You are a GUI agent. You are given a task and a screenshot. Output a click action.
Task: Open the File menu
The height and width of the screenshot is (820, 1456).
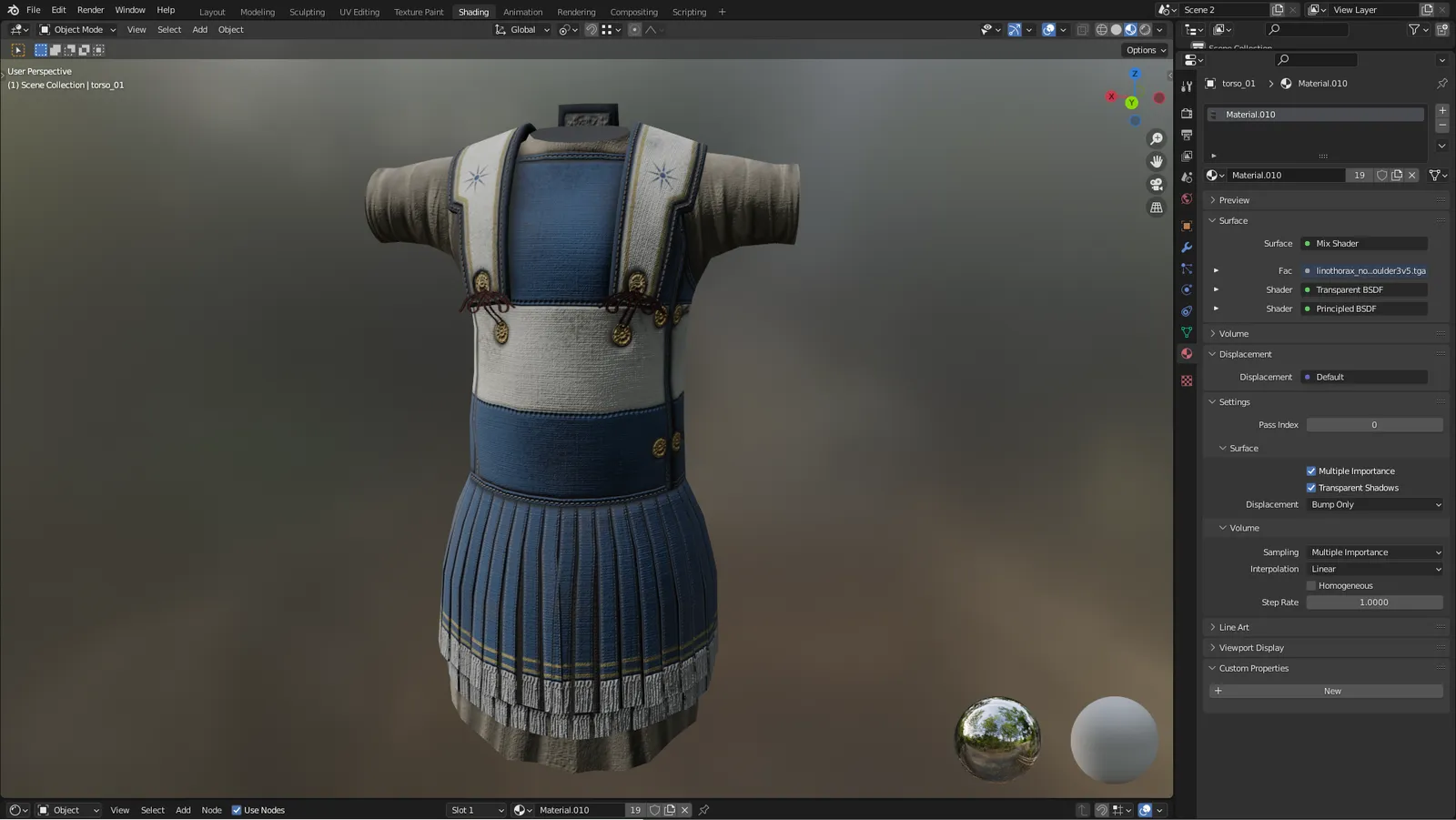(34, 10)
